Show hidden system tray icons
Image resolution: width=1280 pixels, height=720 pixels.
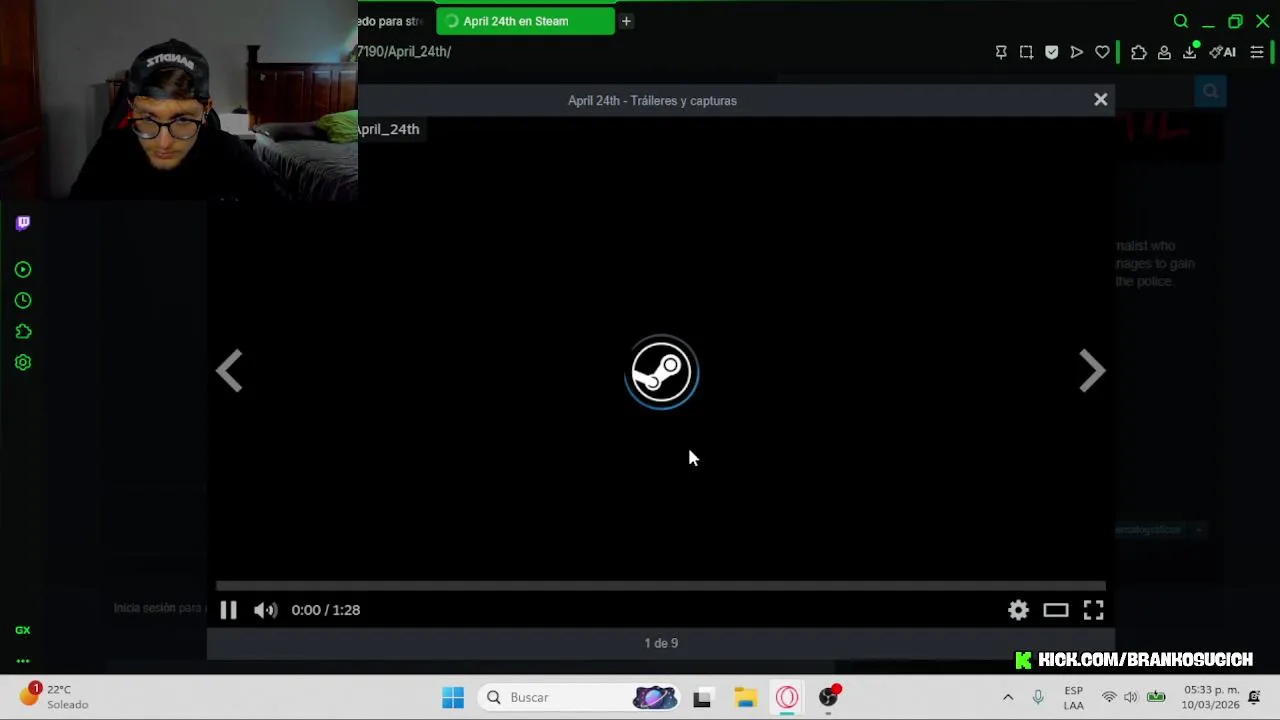point(1008,697)
